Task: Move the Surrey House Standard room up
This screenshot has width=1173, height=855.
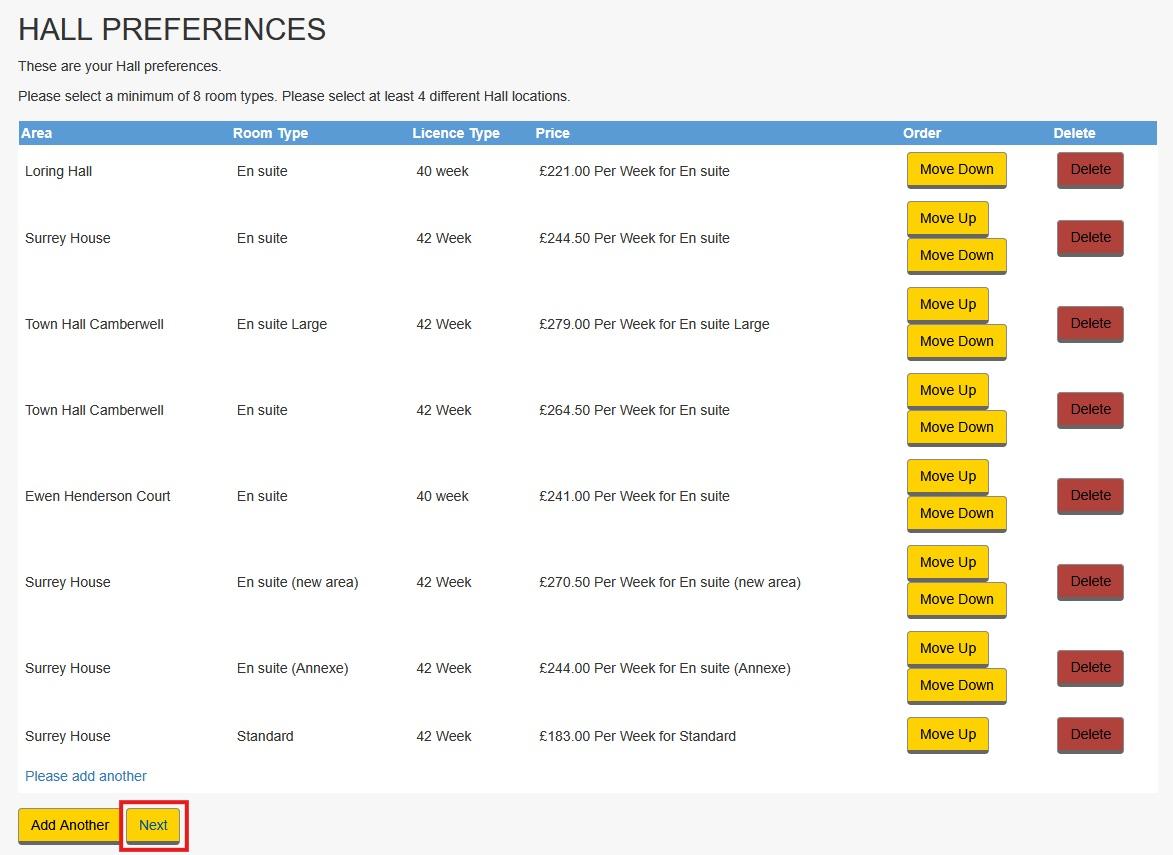Action: (x=947, y=734)
